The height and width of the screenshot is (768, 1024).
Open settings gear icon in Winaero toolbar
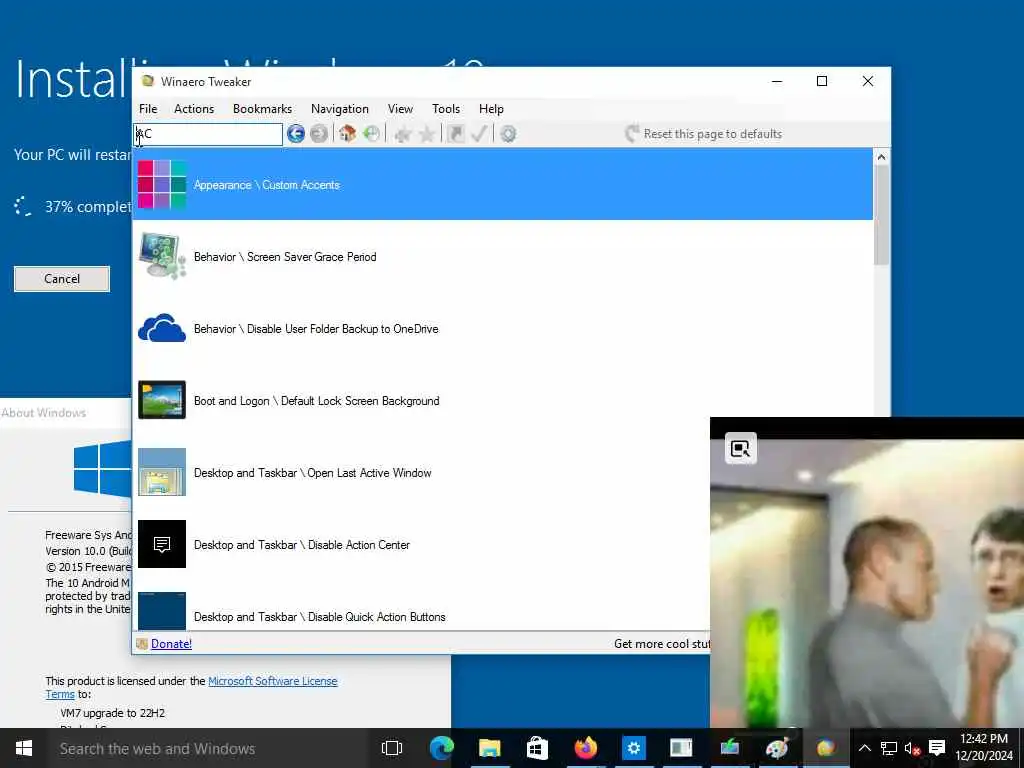point(508,134)
